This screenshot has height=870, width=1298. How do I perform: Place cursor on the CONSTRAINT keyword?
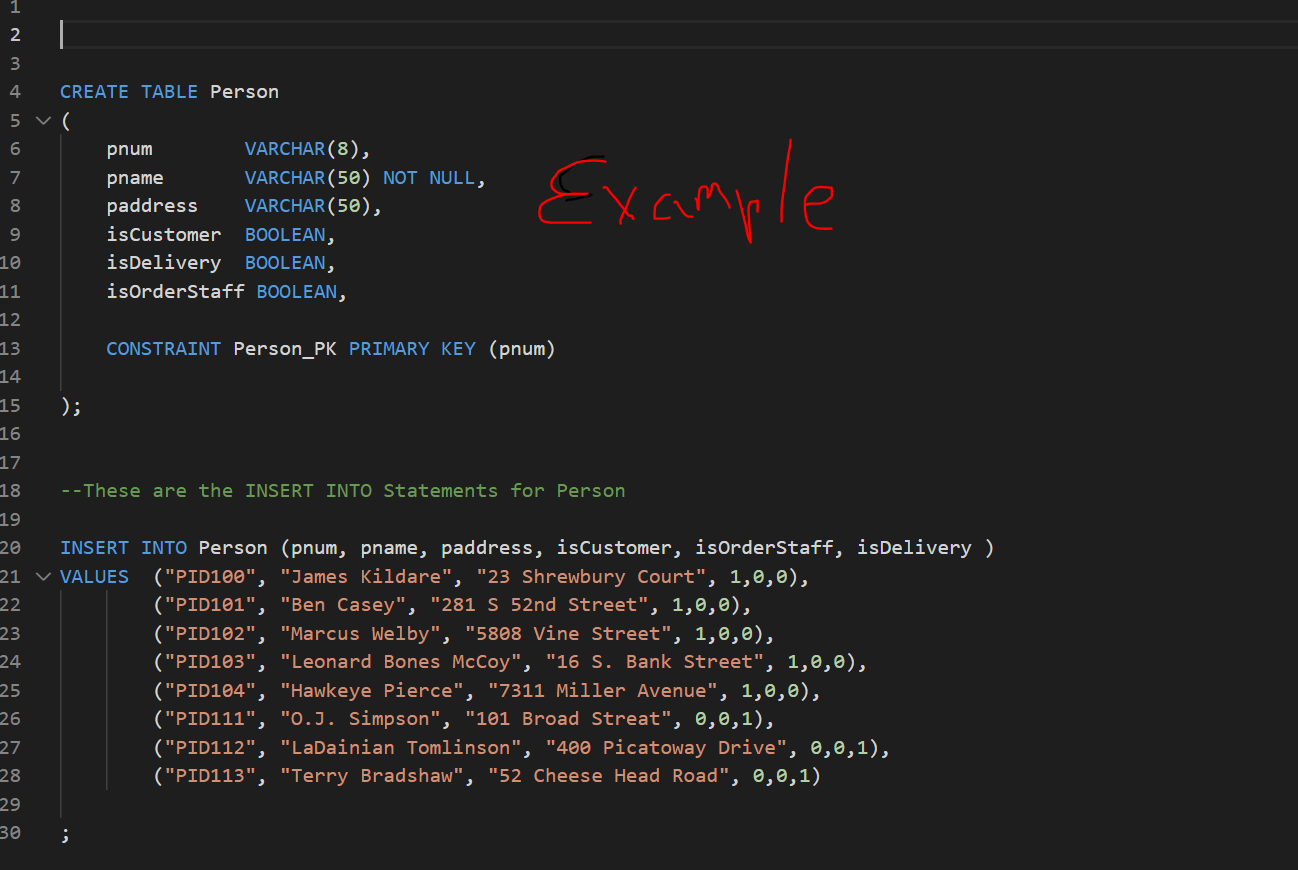pos(163,348)
